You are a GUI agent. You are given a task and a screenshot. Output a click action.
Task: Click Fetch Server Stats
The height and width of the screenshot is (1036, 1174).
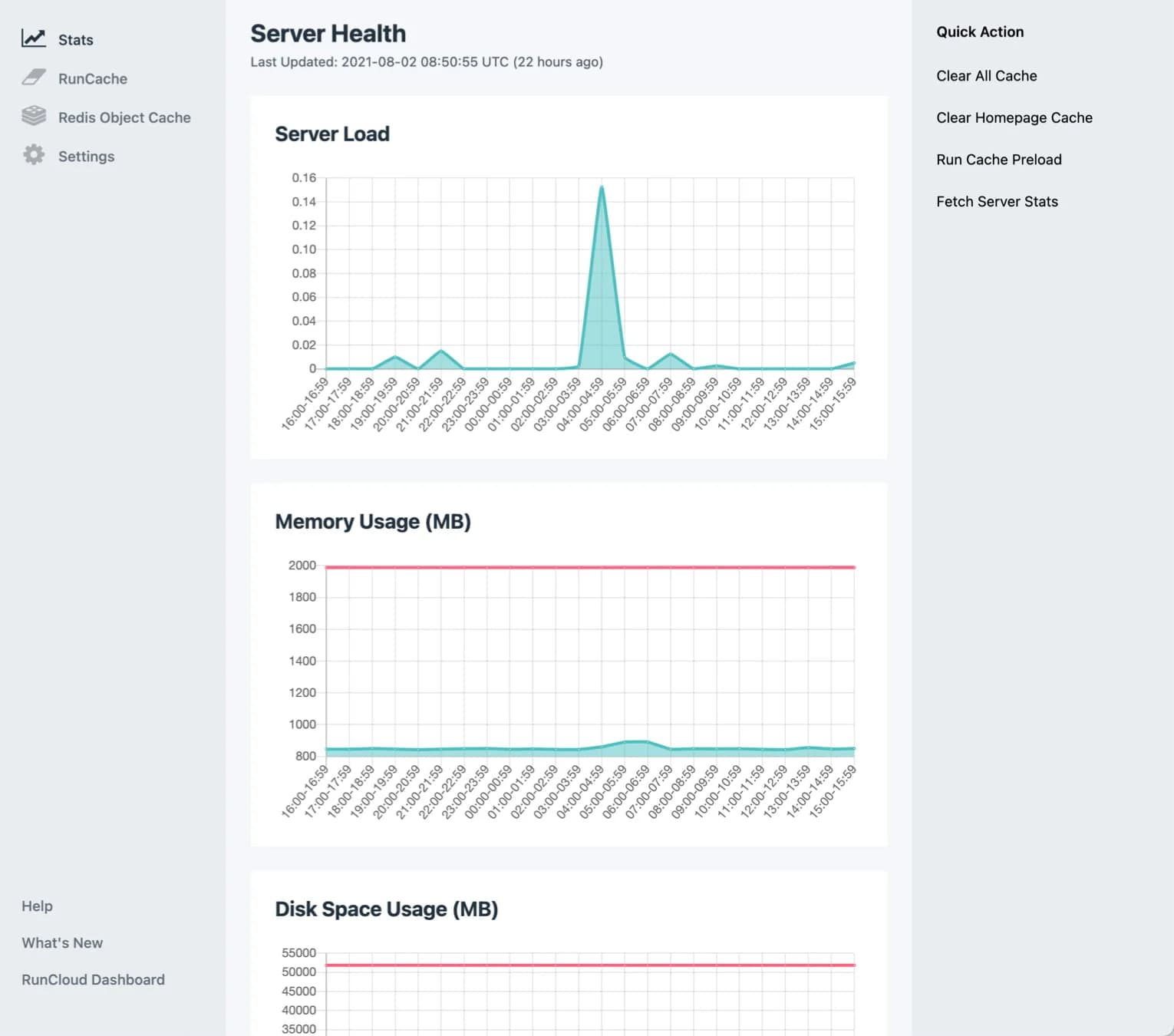point(997,201)
